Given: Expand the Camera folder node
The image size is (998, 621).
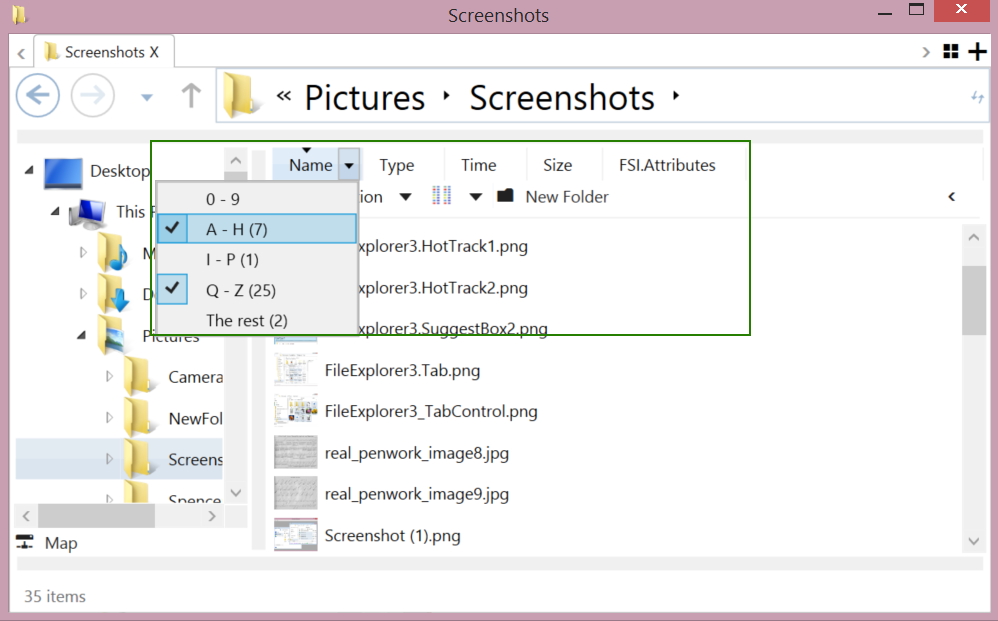Looking at the screenshot, I should coord(109,376).
